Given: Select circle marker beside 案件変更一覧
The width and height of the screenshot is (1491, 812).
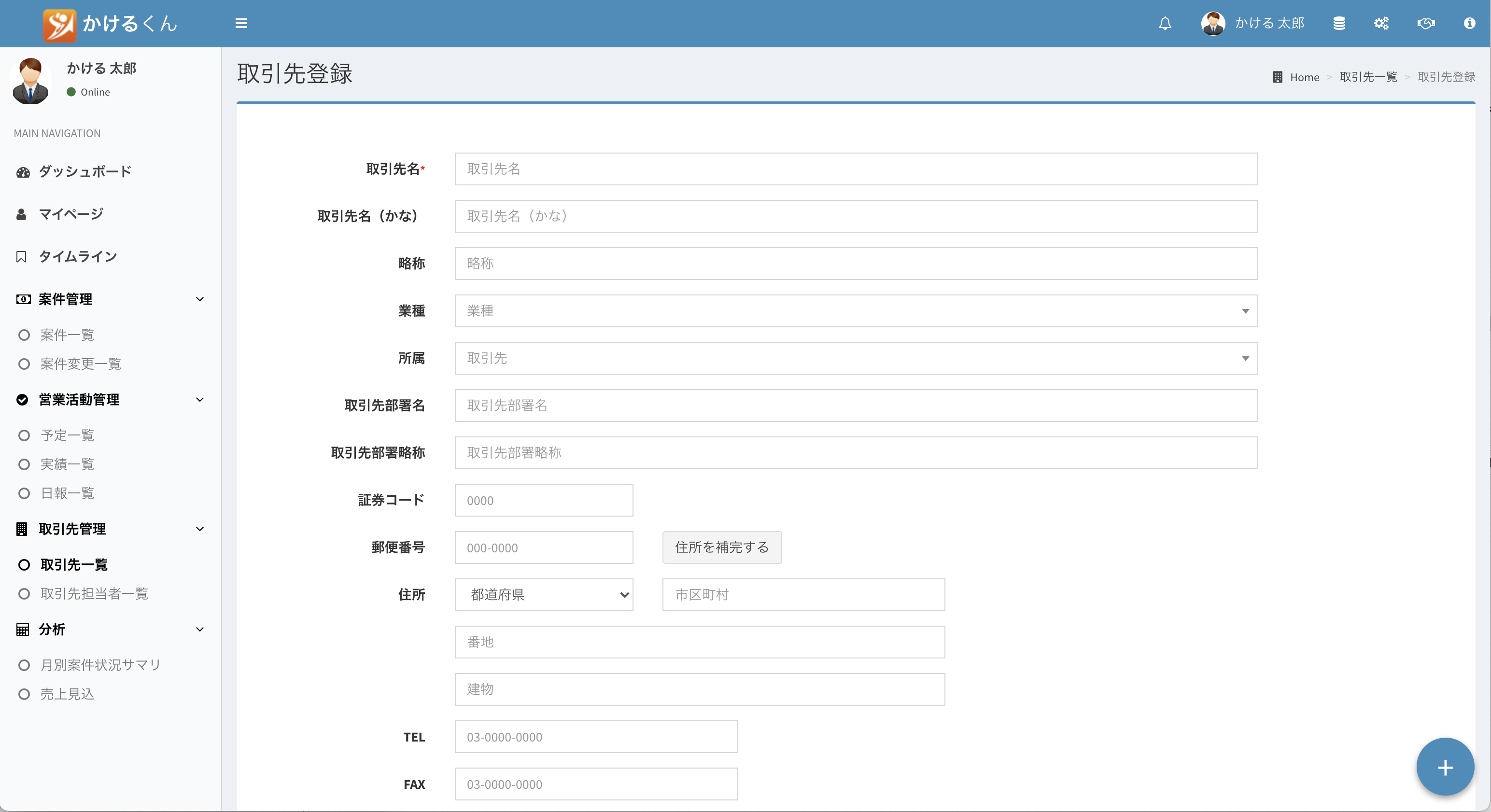Looking at the screenshot, I should tap(24, 364).
